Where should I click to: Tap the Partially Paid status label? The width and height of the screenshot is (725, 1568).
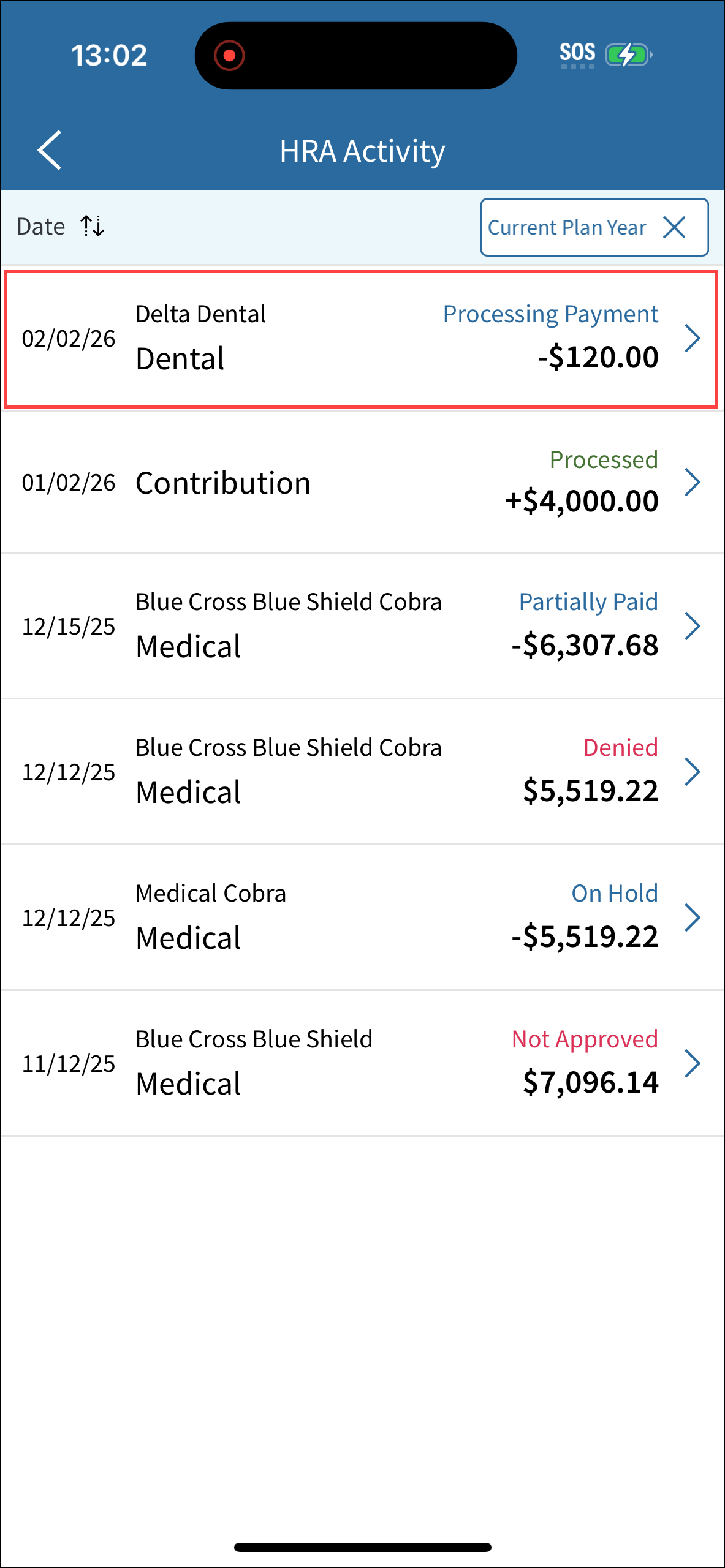tap(588, 602)
